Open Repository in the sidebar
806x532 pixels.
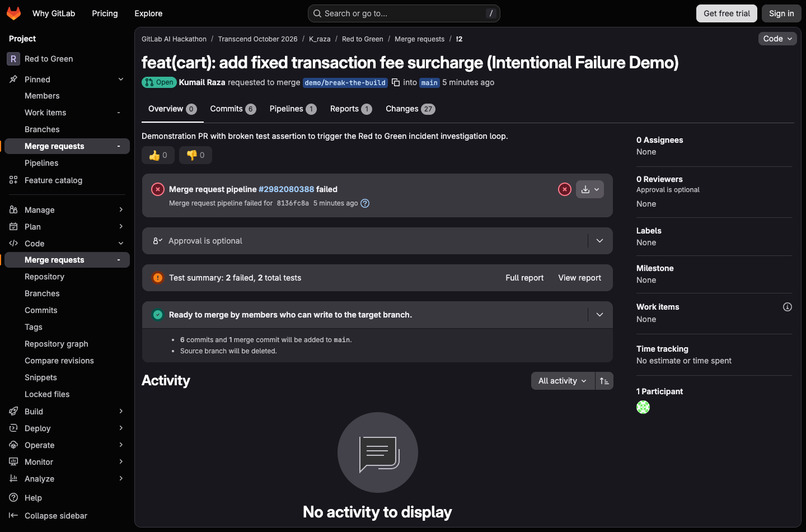point(44,277)
